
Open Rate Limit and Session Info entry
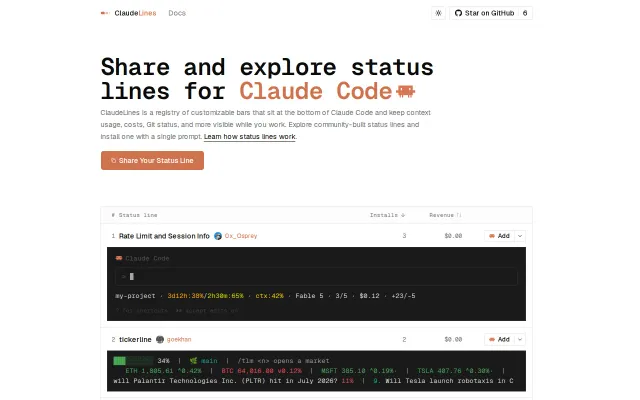(164, 236)
